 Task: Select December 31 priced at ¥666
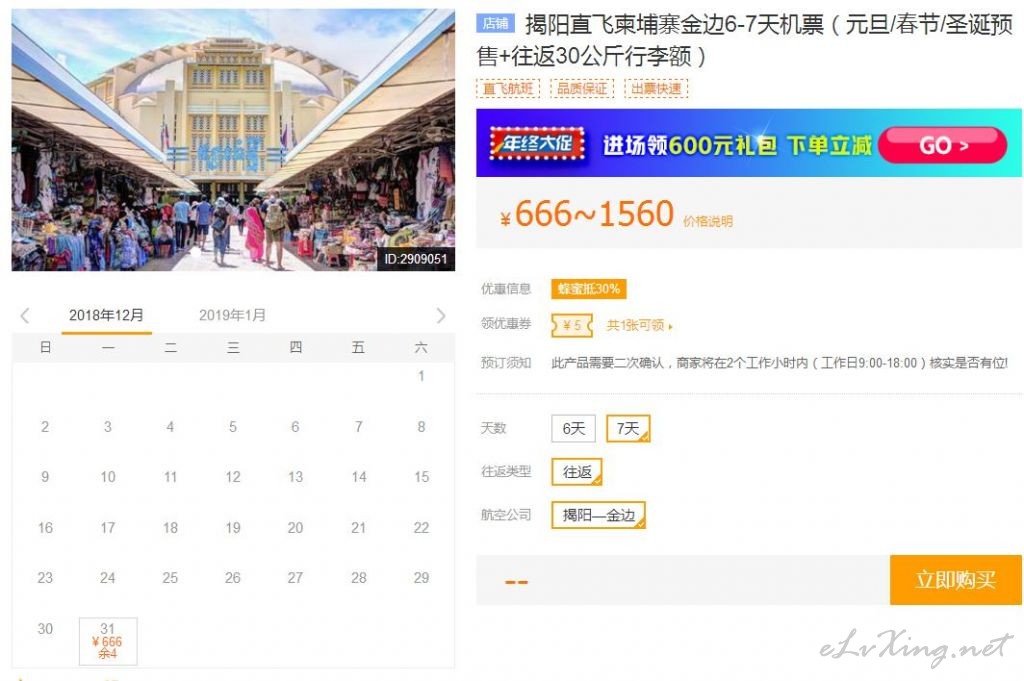(108, 641)
